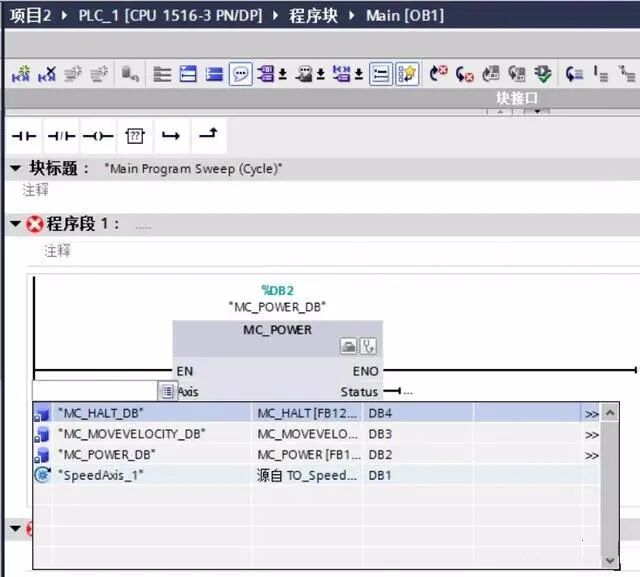
Task: Insert empty box instruction from favorites
Action: point(135,136)
